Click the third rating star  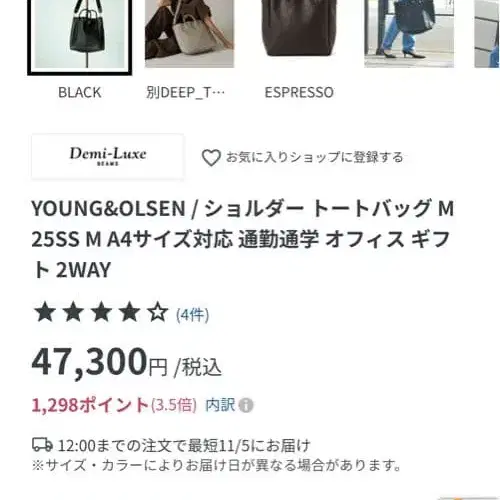(x=101, y=312)
